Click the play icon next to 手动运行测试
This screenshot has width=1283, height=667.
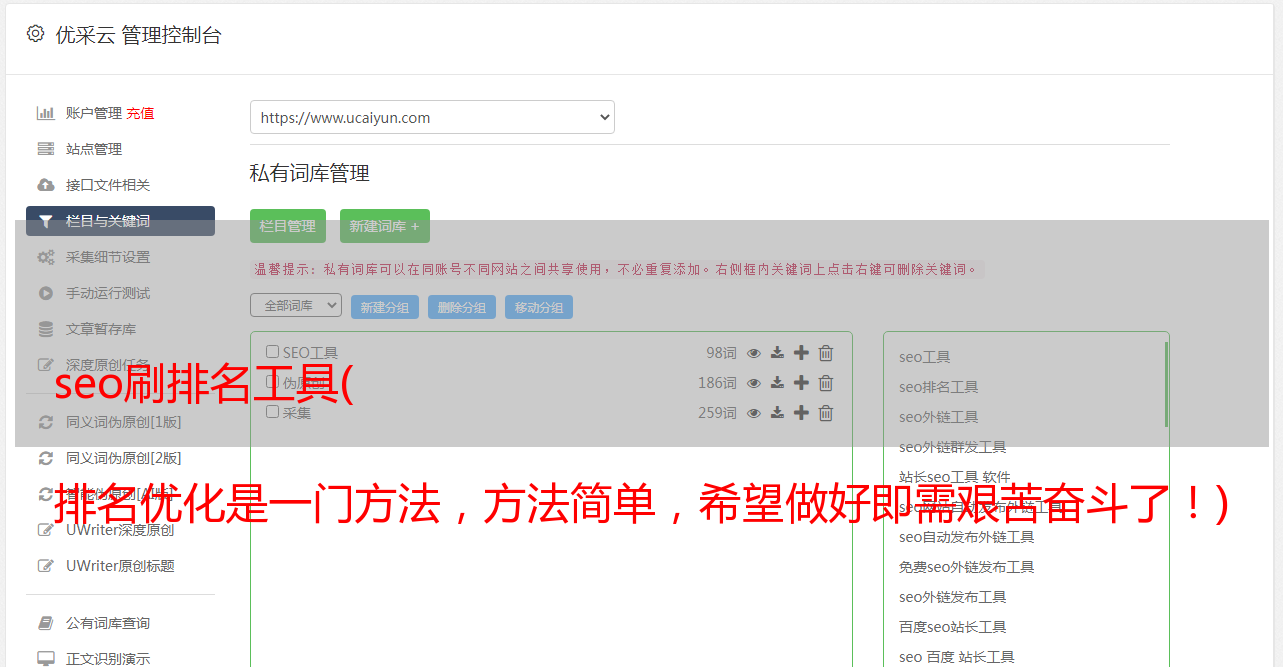pos(46,293)
